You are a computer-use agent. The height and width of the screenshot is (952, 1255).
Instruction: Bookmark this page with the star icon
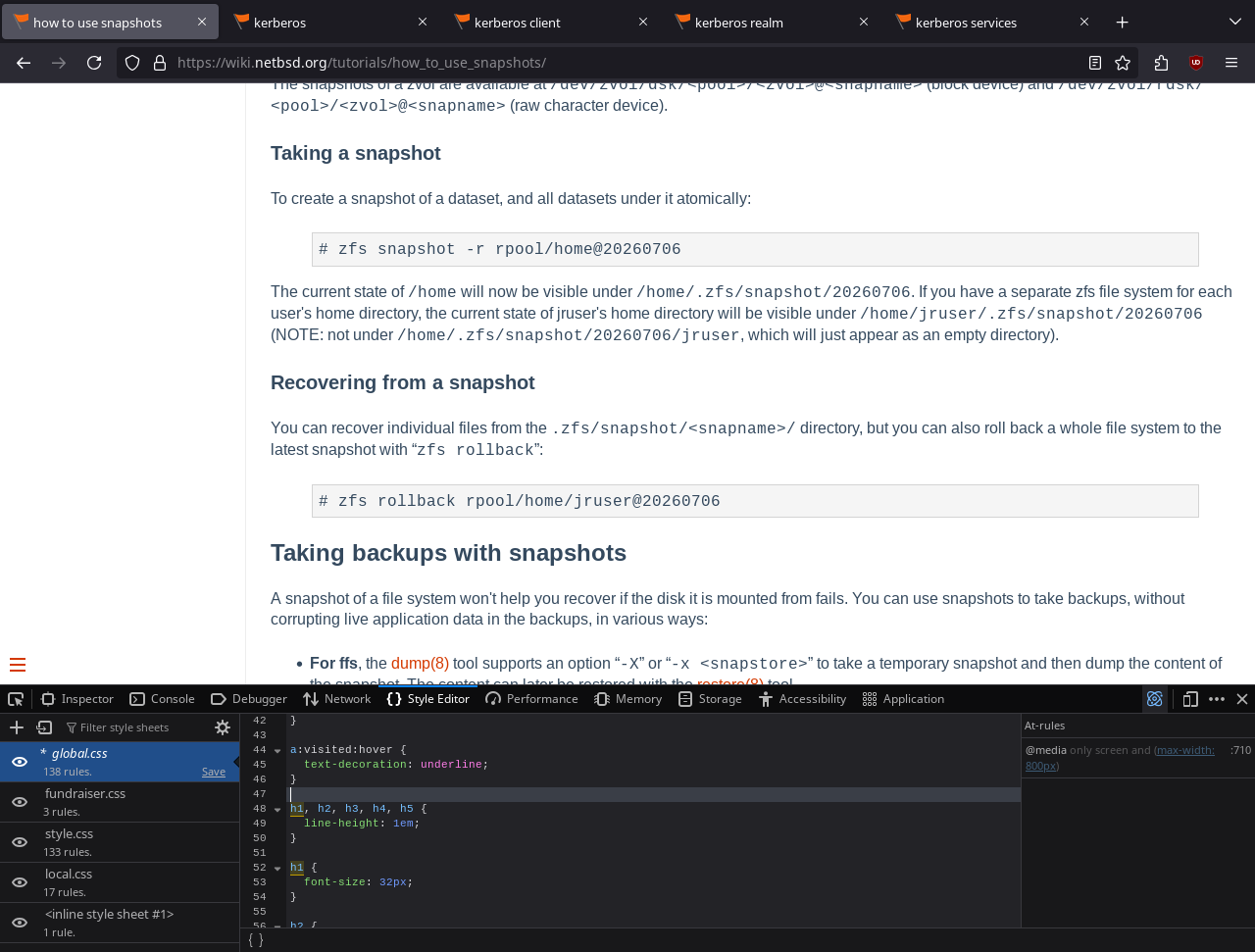pyautogui.click(x=1123, y=63)
